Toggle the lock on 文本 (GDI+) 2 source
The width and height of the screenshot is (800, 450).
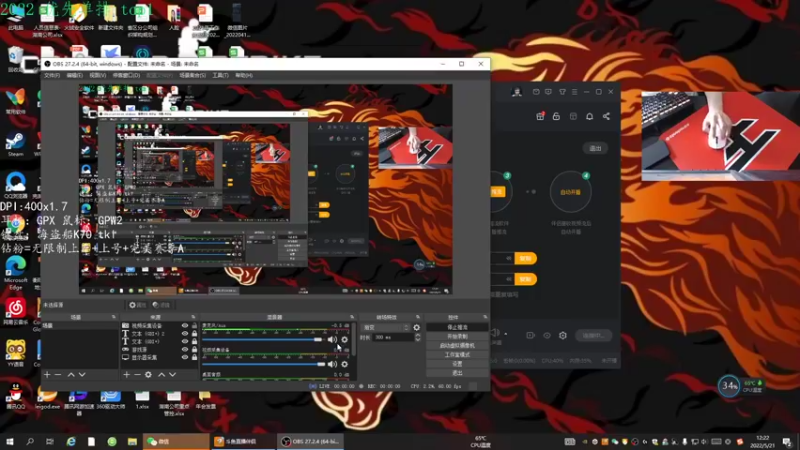[x=194, y=334]
